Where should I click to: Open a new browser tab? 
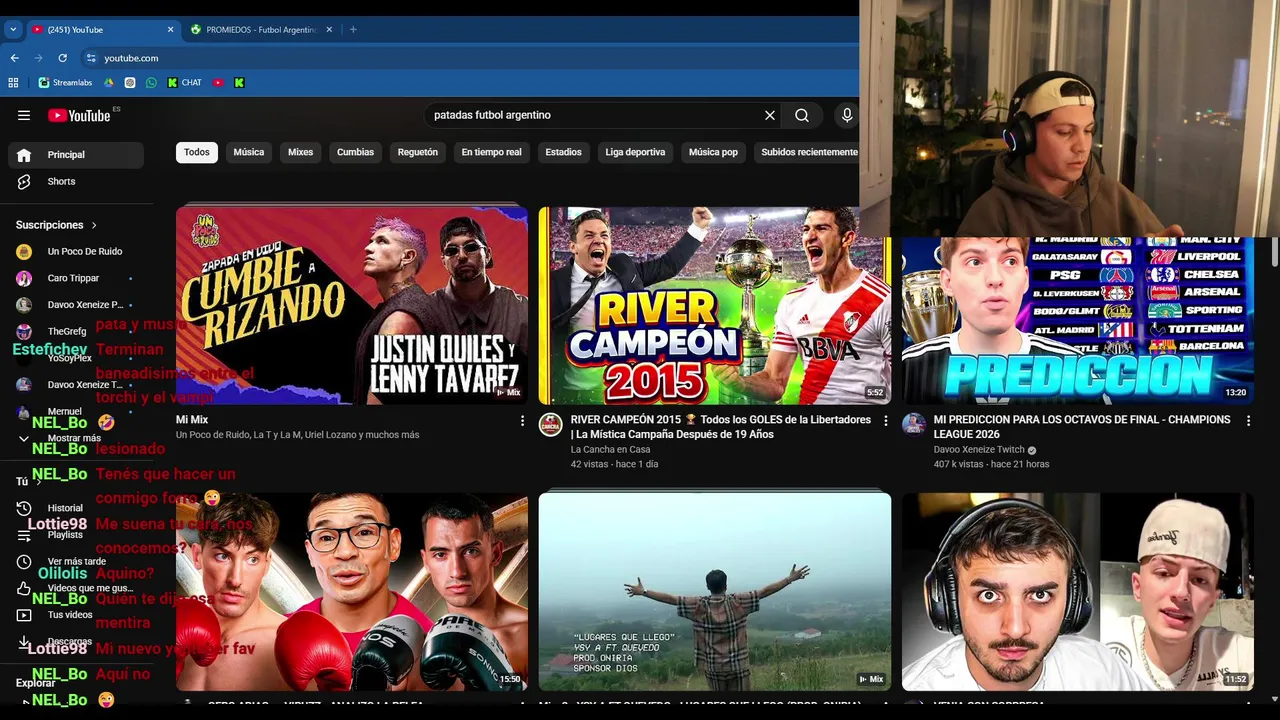pos(353,30)
